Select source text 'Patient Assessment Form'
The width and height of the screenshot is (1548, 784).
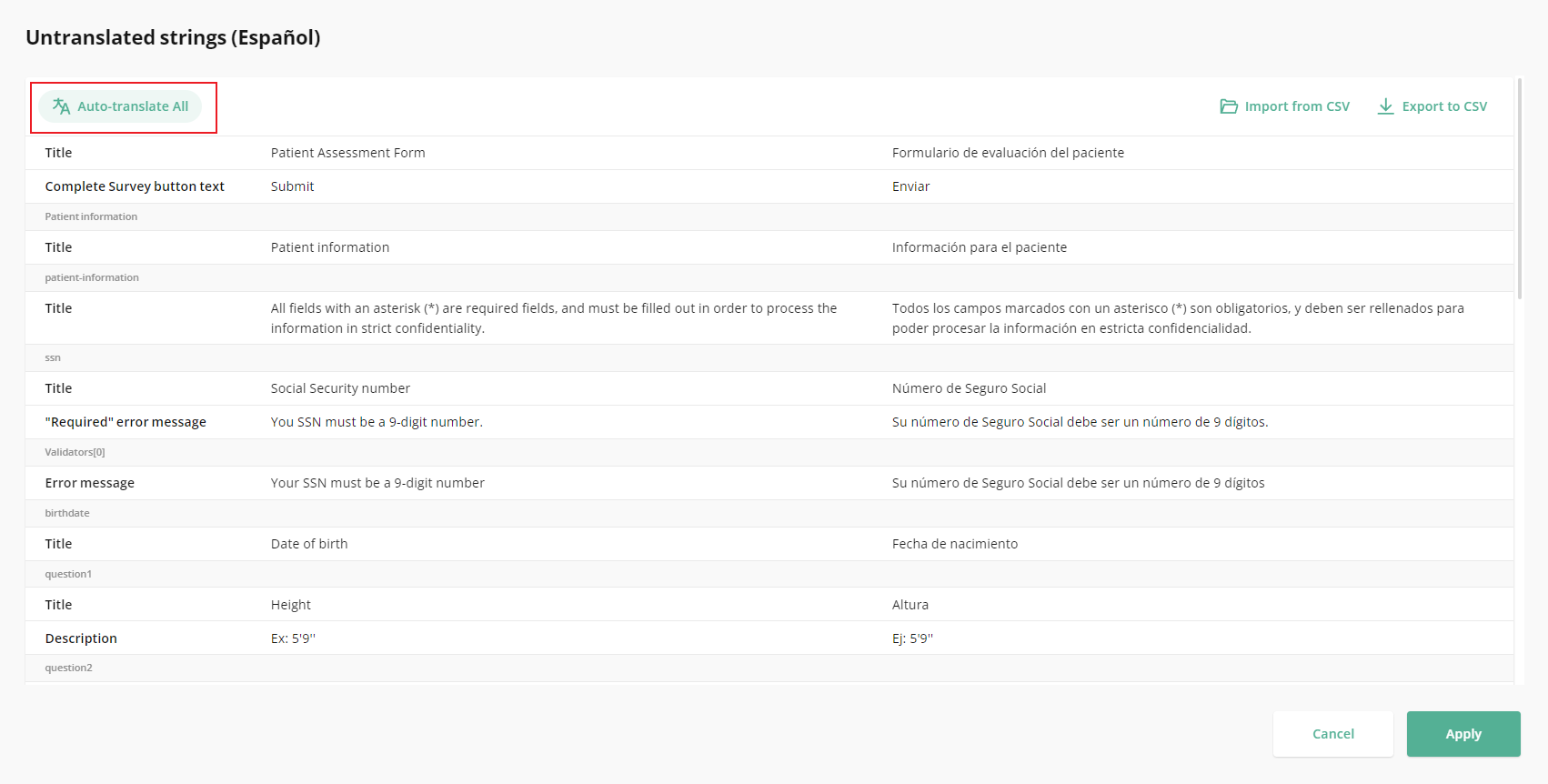(x=347, y=153)
